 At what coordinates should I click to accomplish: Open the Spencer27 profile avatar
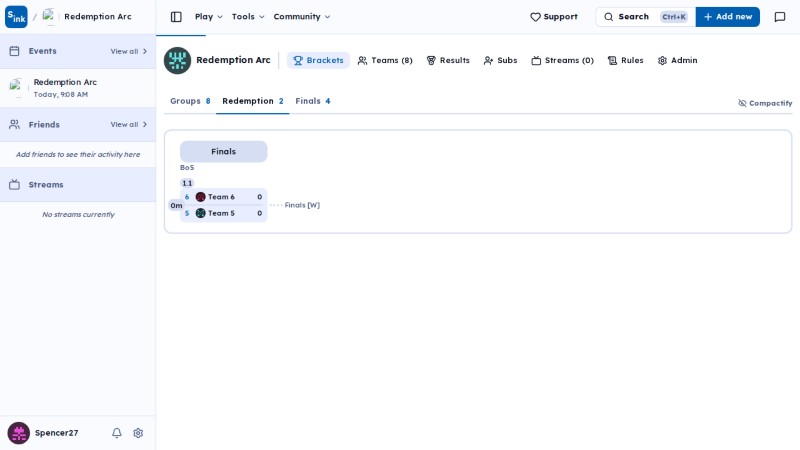19,433
